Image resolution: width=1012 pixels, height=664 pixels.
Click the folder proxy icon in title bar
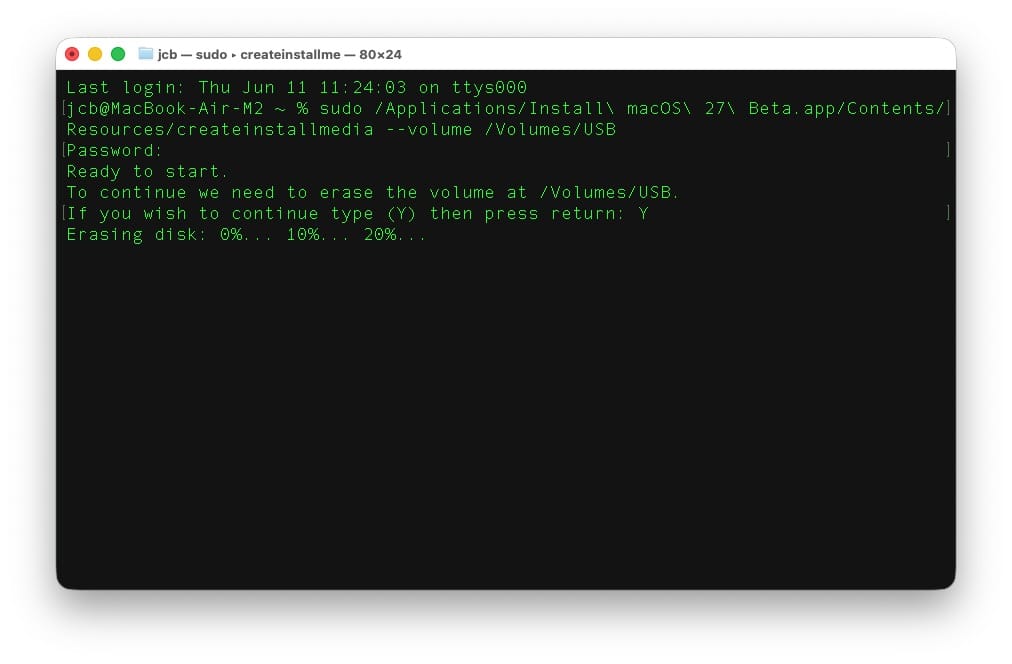[x=146, y=54]
